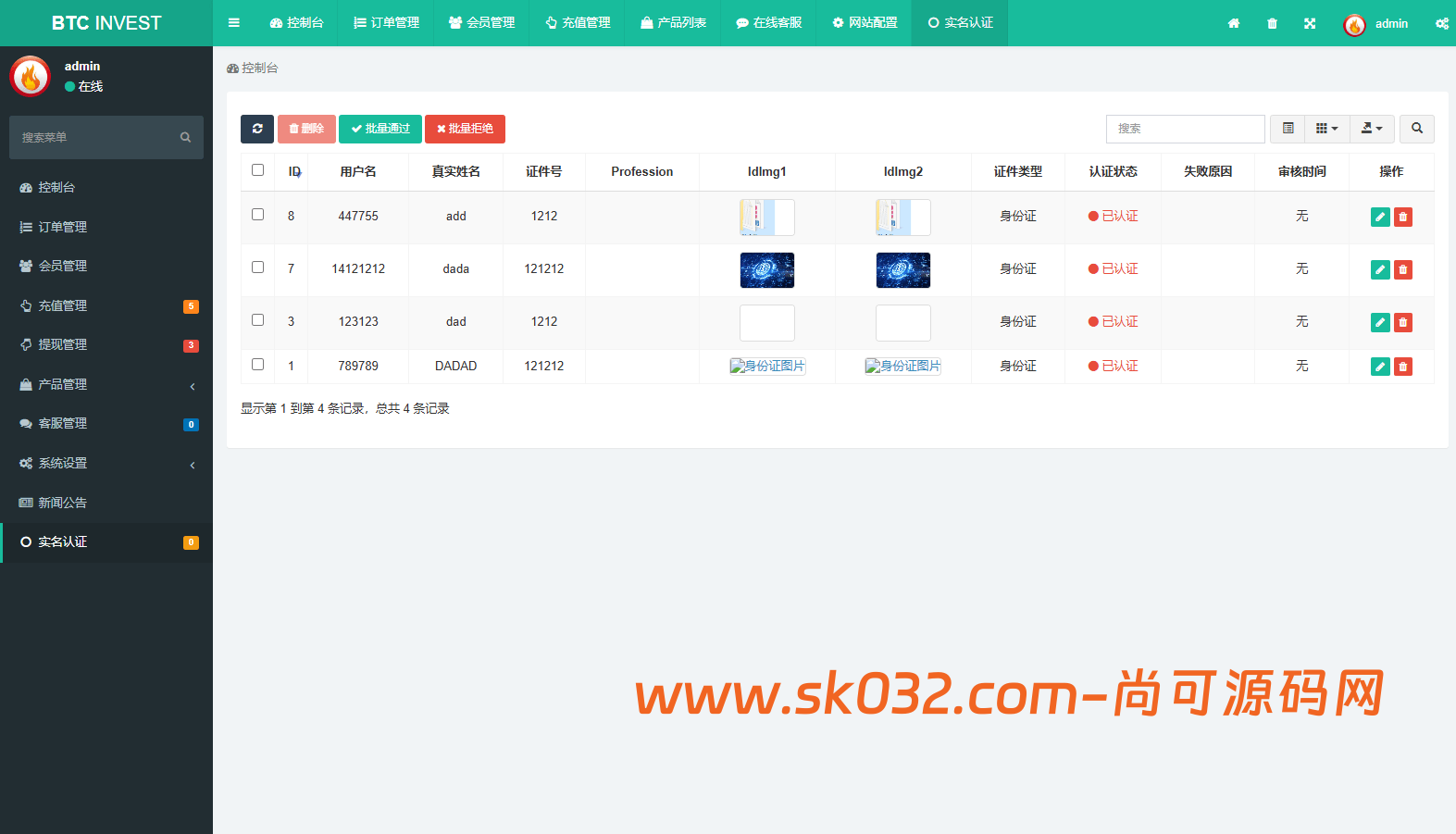The width and height of the screenshot is (1456, 834).
Task: Click Profession column header
Action: click(x=642, y=172)
